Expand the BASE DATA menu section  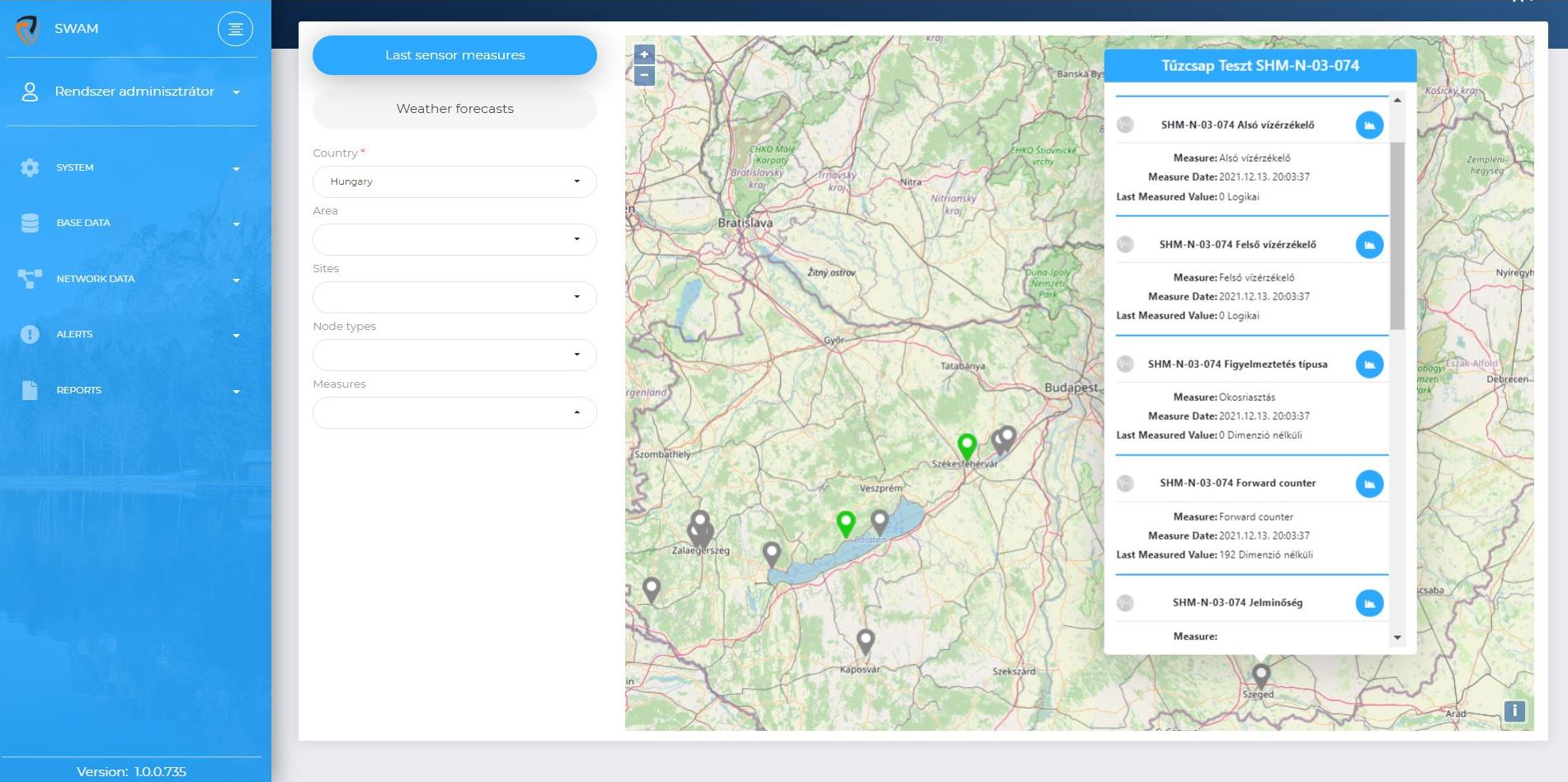point(132,223)
